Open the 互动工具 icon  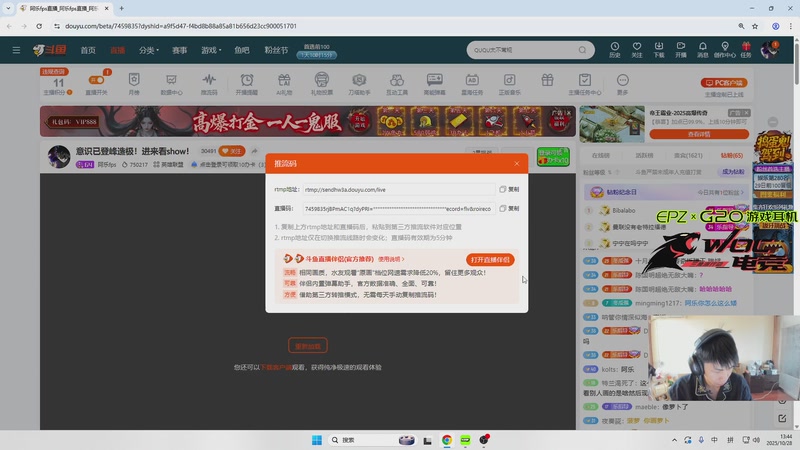point(397,84)
